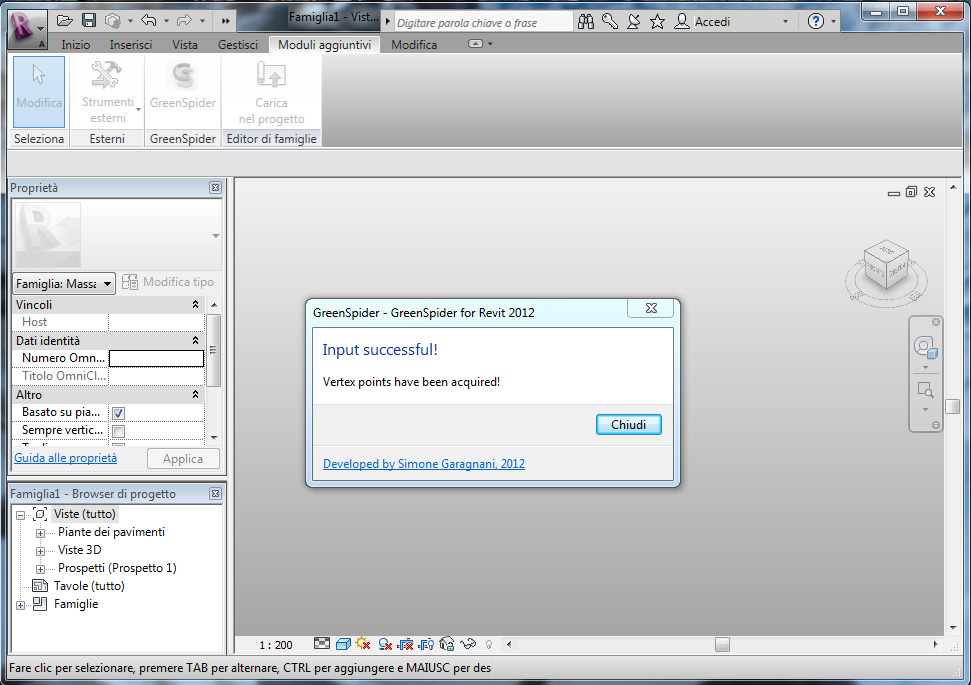Open the Inserisci ribbon tab
Image resolution: width=971 pixels, height=685 pixels.
(x=131, y=45)
